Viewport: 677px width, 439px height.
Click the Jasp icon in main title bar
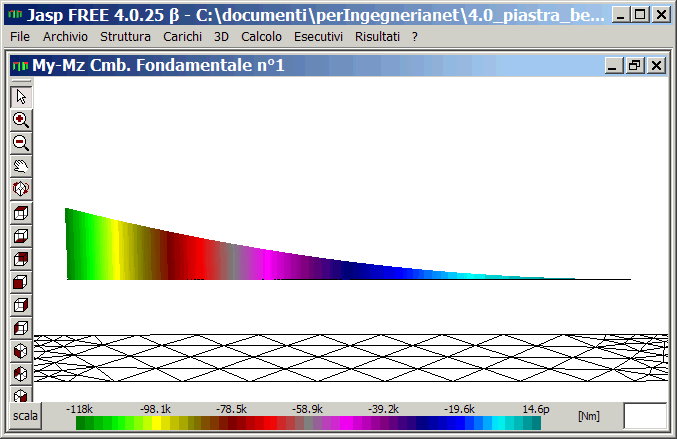click(x=16, y=15)
